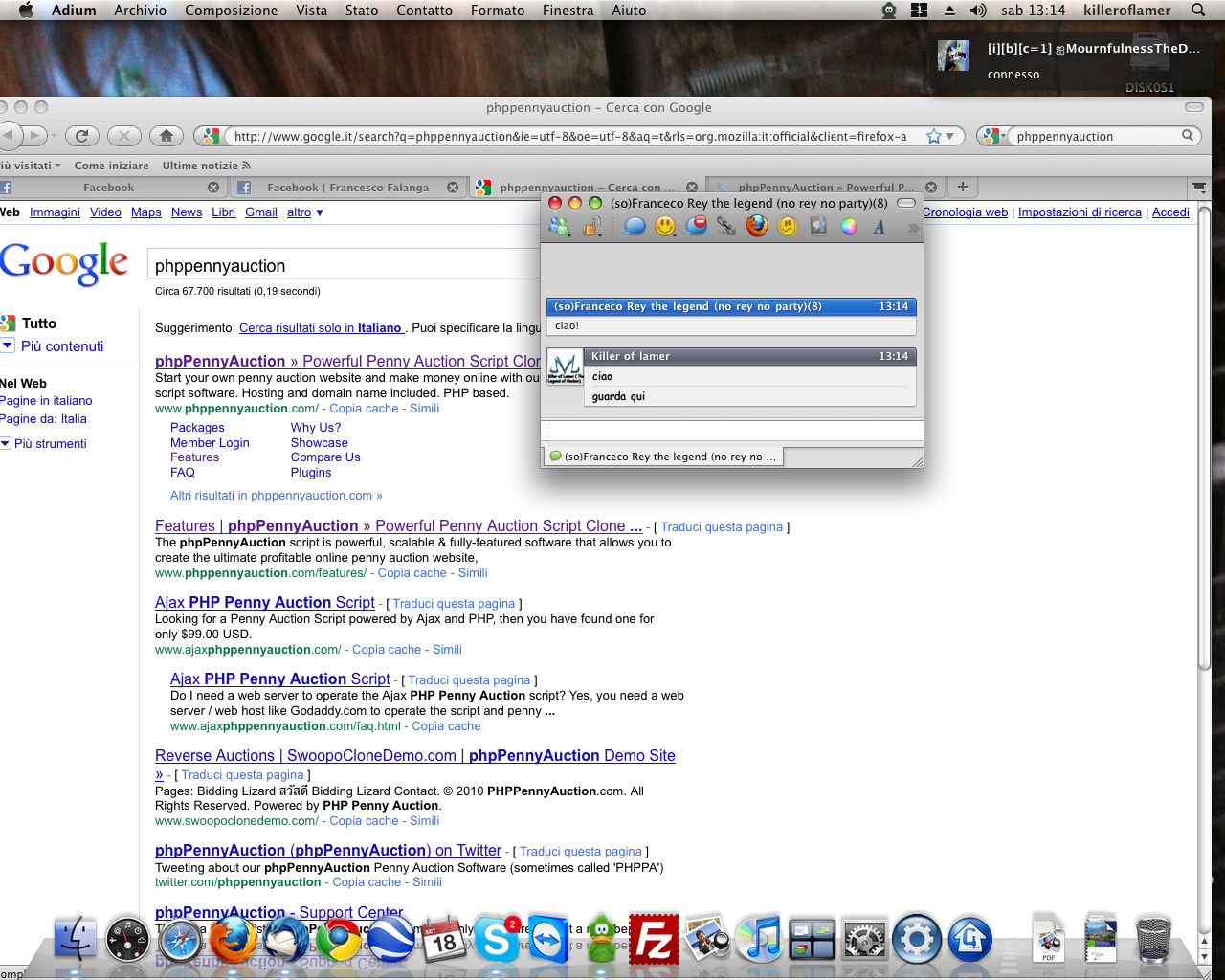Open the contacts icon in Adium chat toolbar
This screenshot has width=1225, height=980.
560,227
